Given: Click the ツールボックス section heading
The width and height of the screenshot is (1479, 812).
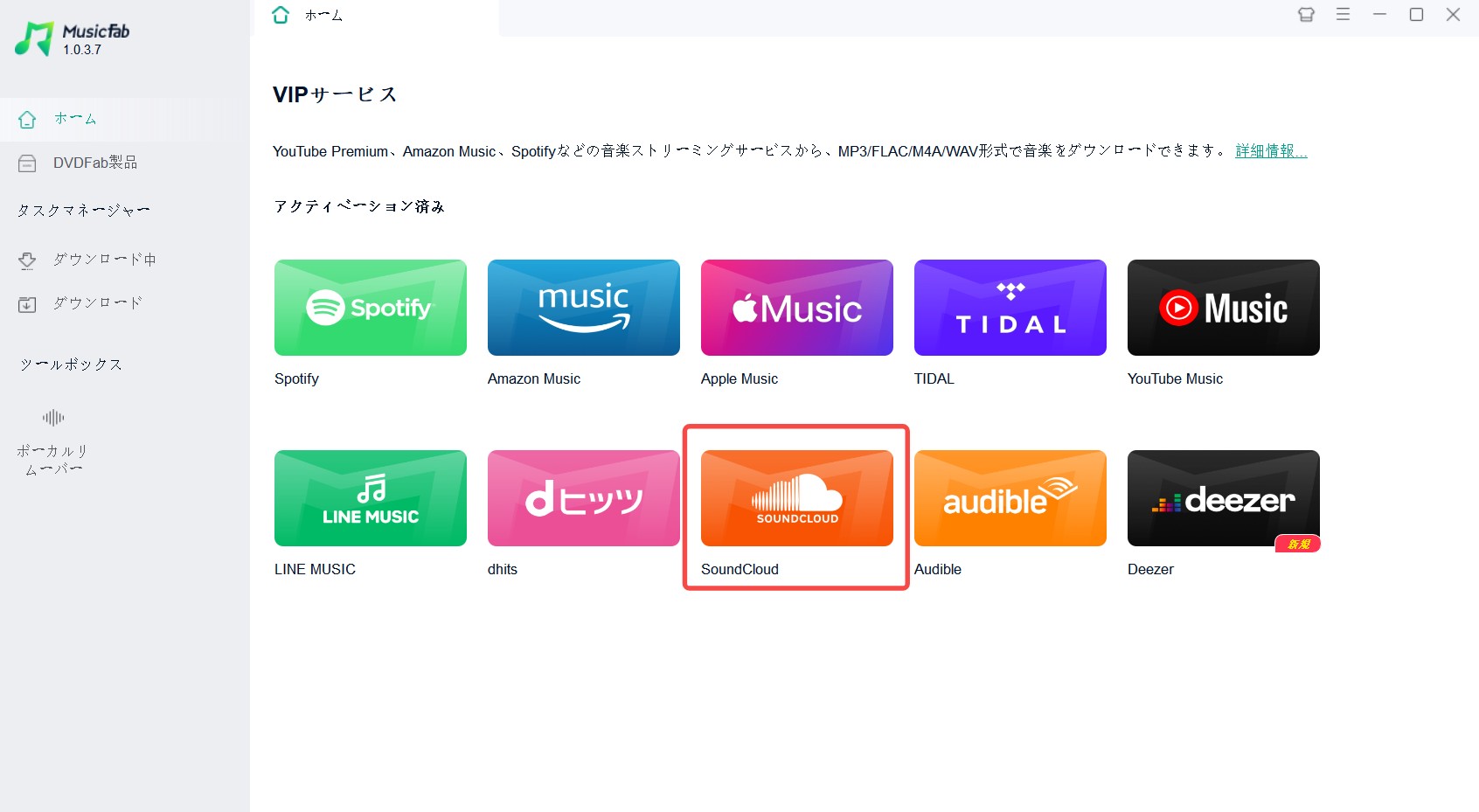Looking at the screenshot, I should [71, 364].
